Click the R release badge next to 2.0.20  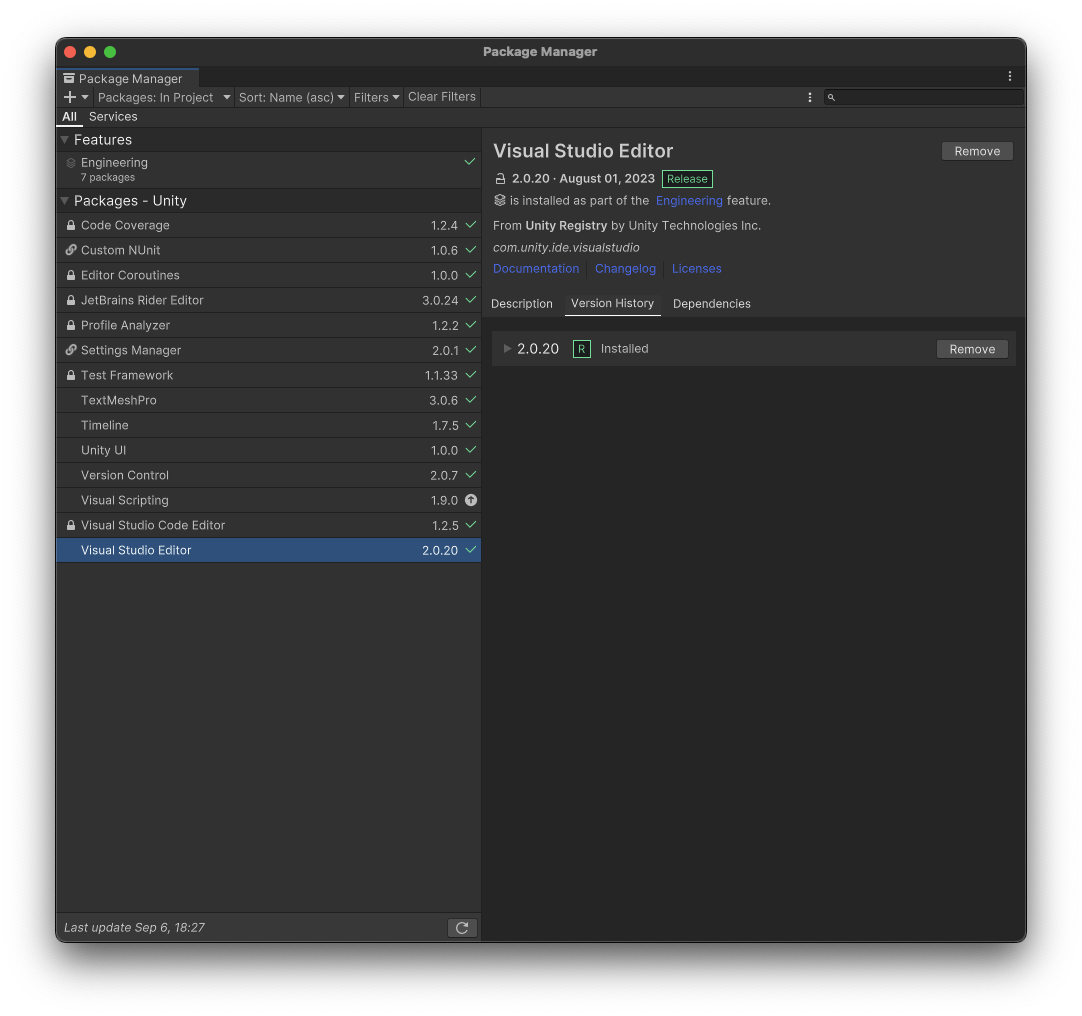point(581,349)
